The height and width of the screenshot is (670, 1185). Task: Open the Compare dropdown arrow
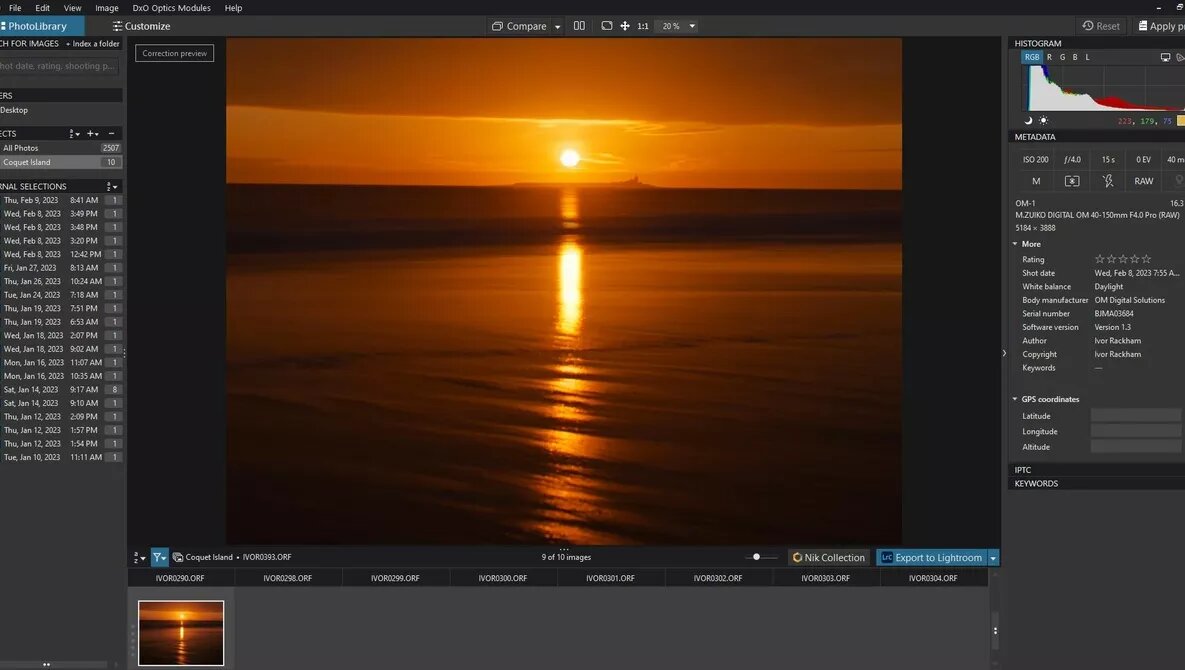[558, 27]
